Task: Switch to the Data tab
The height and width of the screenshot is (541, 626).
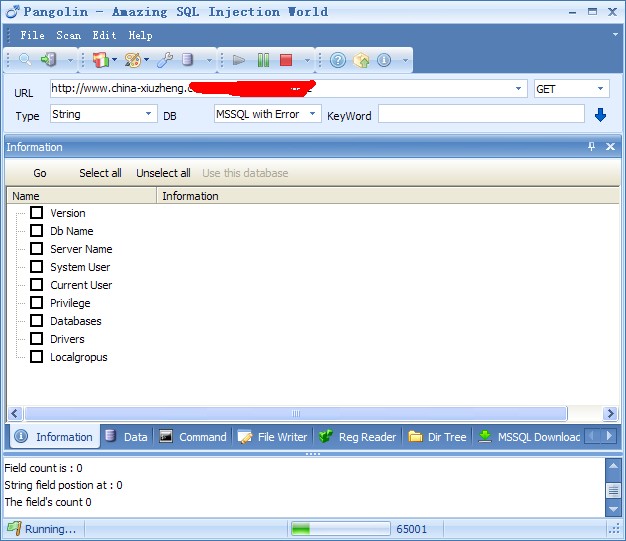Action: click(127, 436)
